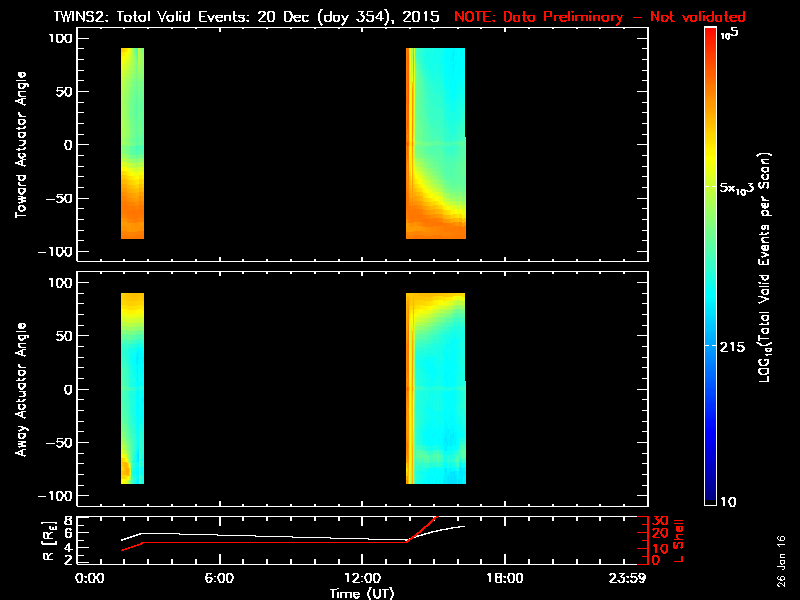Click the plot title "TWINS2: Total Valid Events"
Screen dimensions: 800x600
(x=152, y=17)
